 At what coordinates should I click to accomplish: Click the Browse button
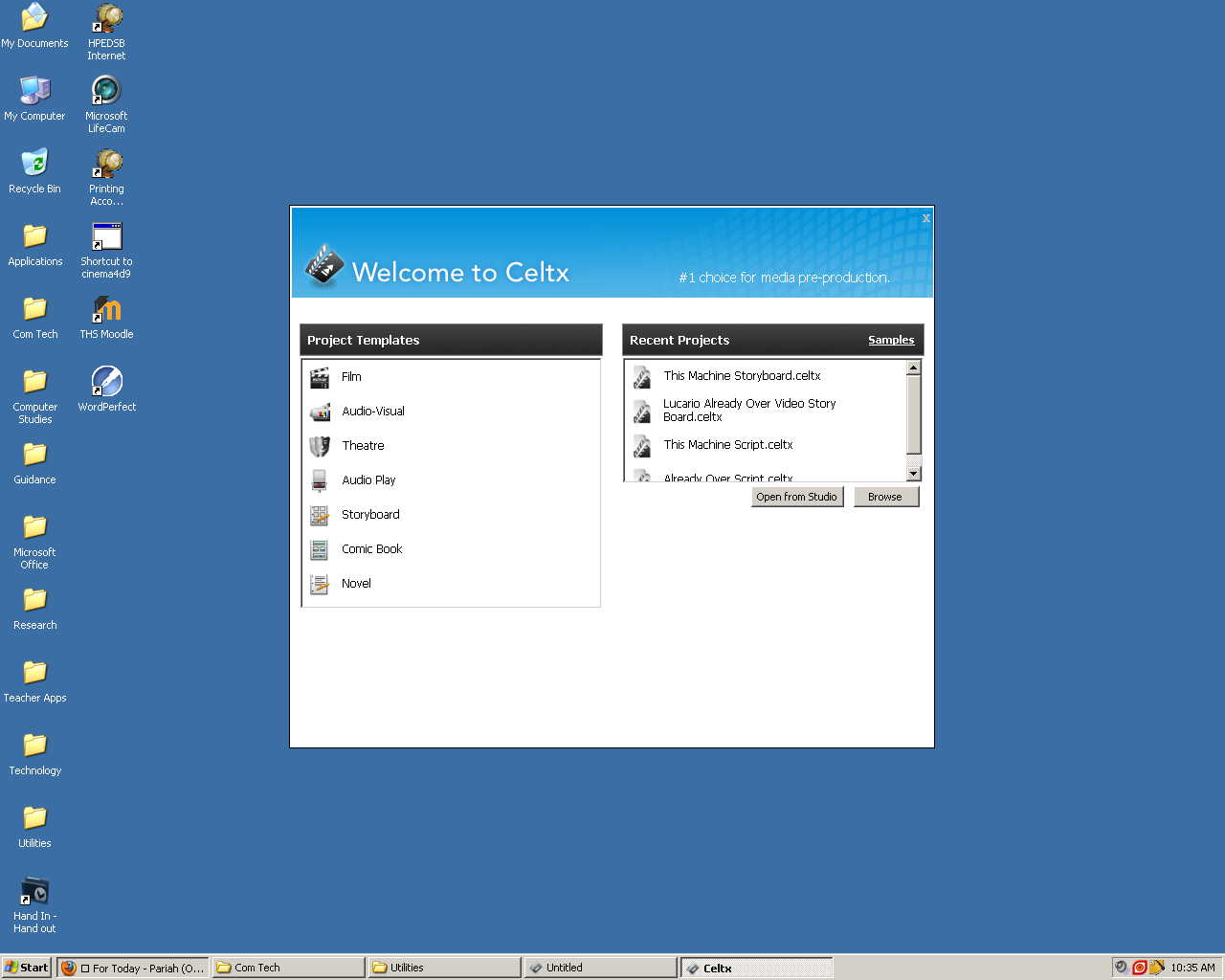click(x=886, y=497)
